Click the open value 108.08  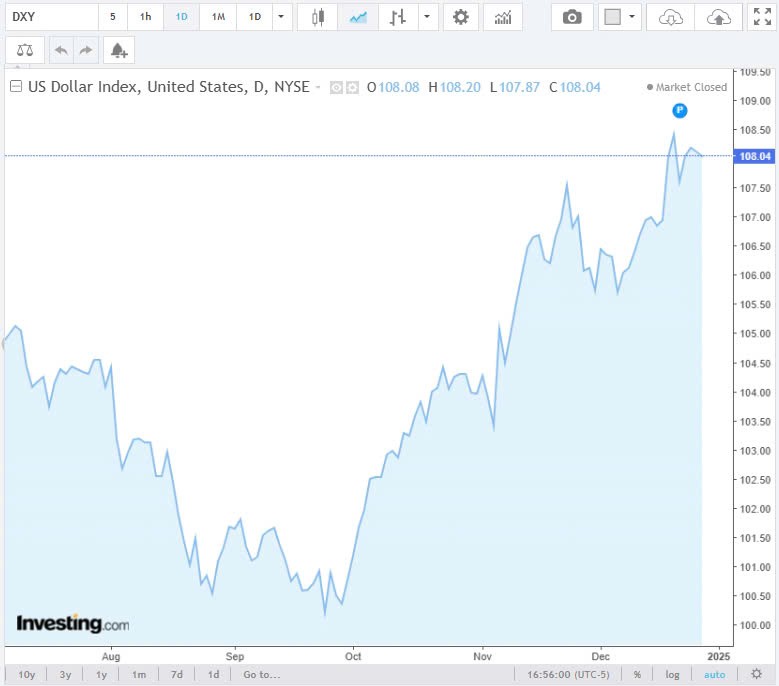(x=399, y=87)
